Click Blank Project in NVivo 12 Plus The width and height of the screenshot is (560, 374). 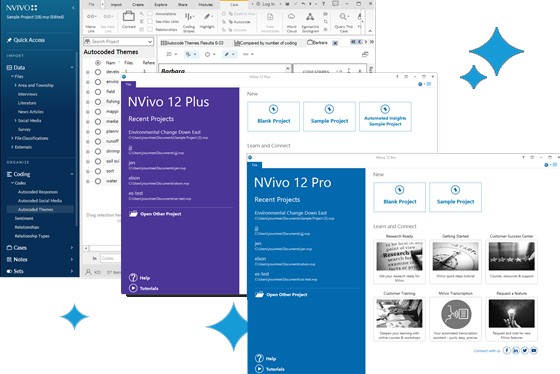click(x=274, y=116)
